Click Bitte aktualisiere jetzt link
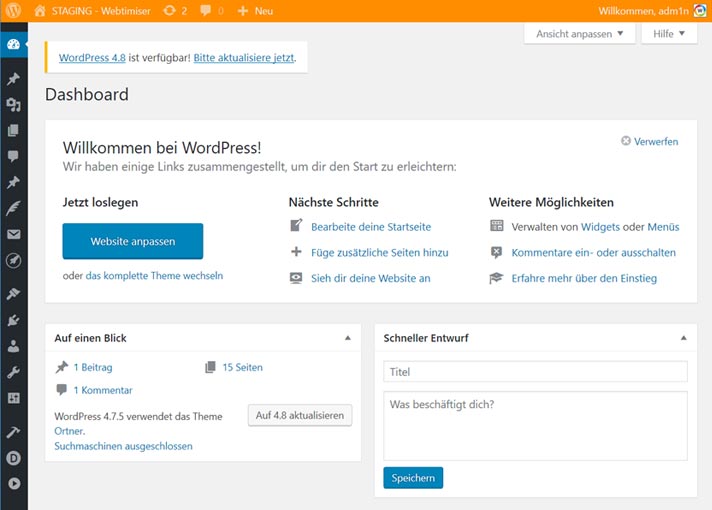 pos(244,58)
